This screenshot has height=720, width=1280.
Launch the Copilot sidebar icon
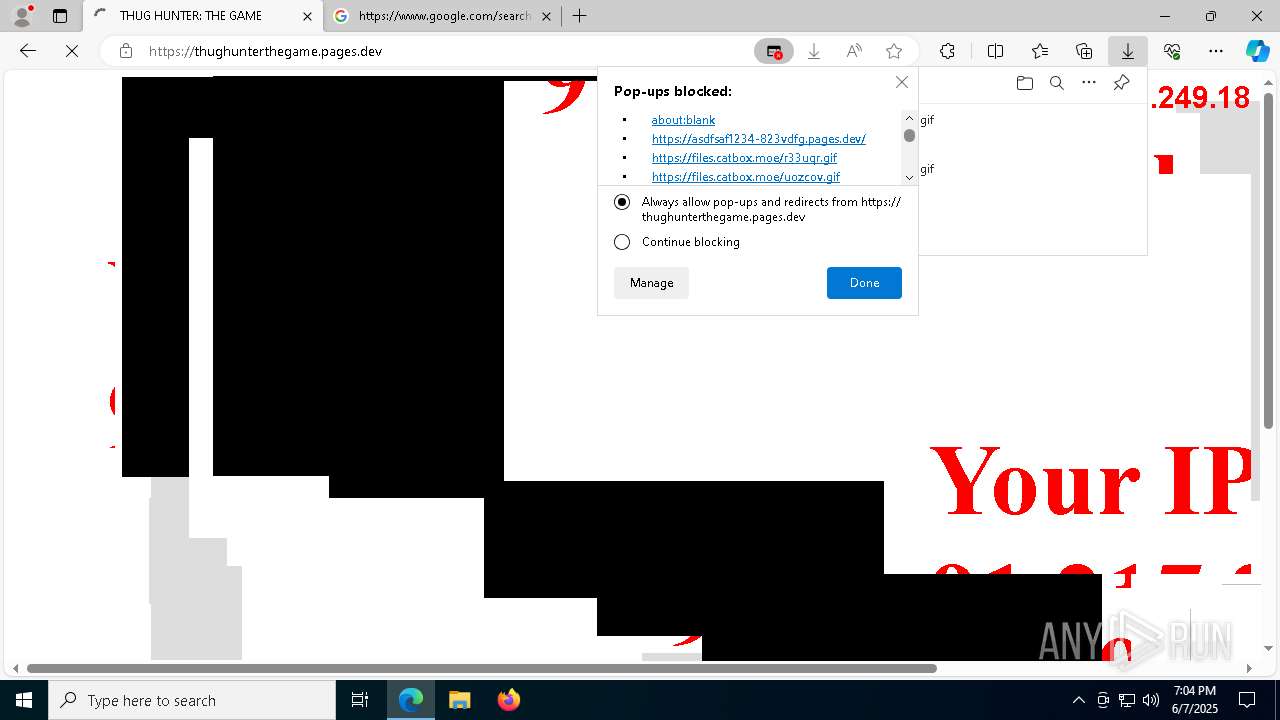tap(1257, 51)
